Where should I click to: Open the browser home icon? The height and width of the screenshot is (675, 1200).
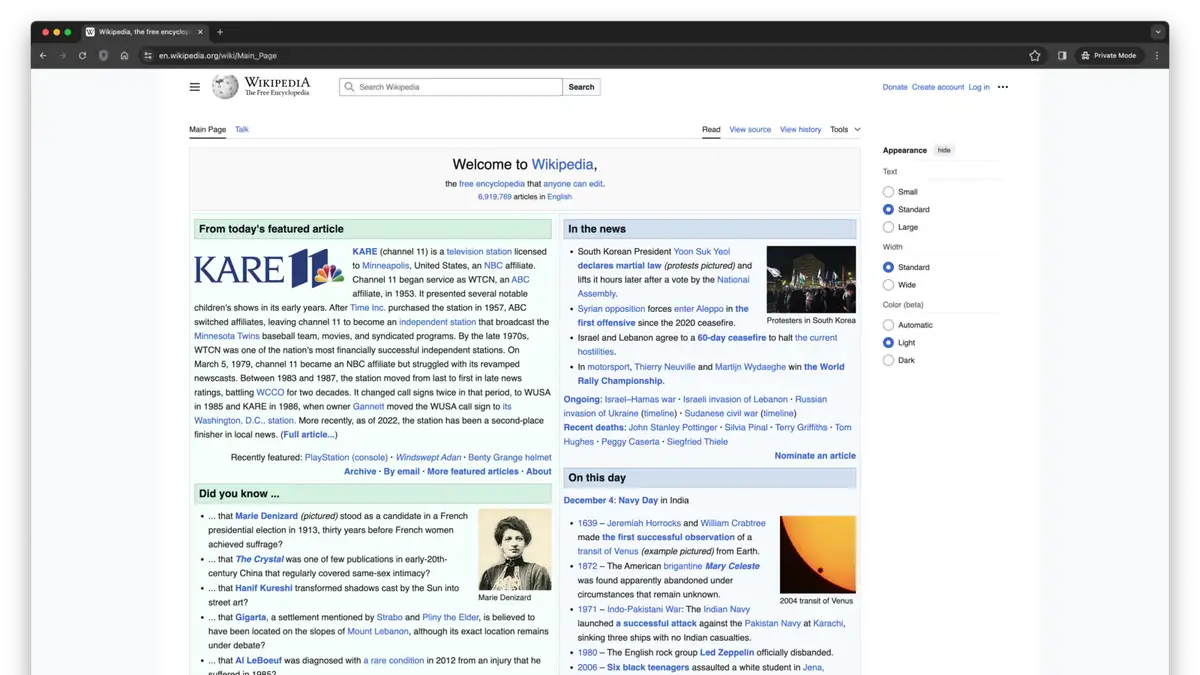[x=124, y=56]
